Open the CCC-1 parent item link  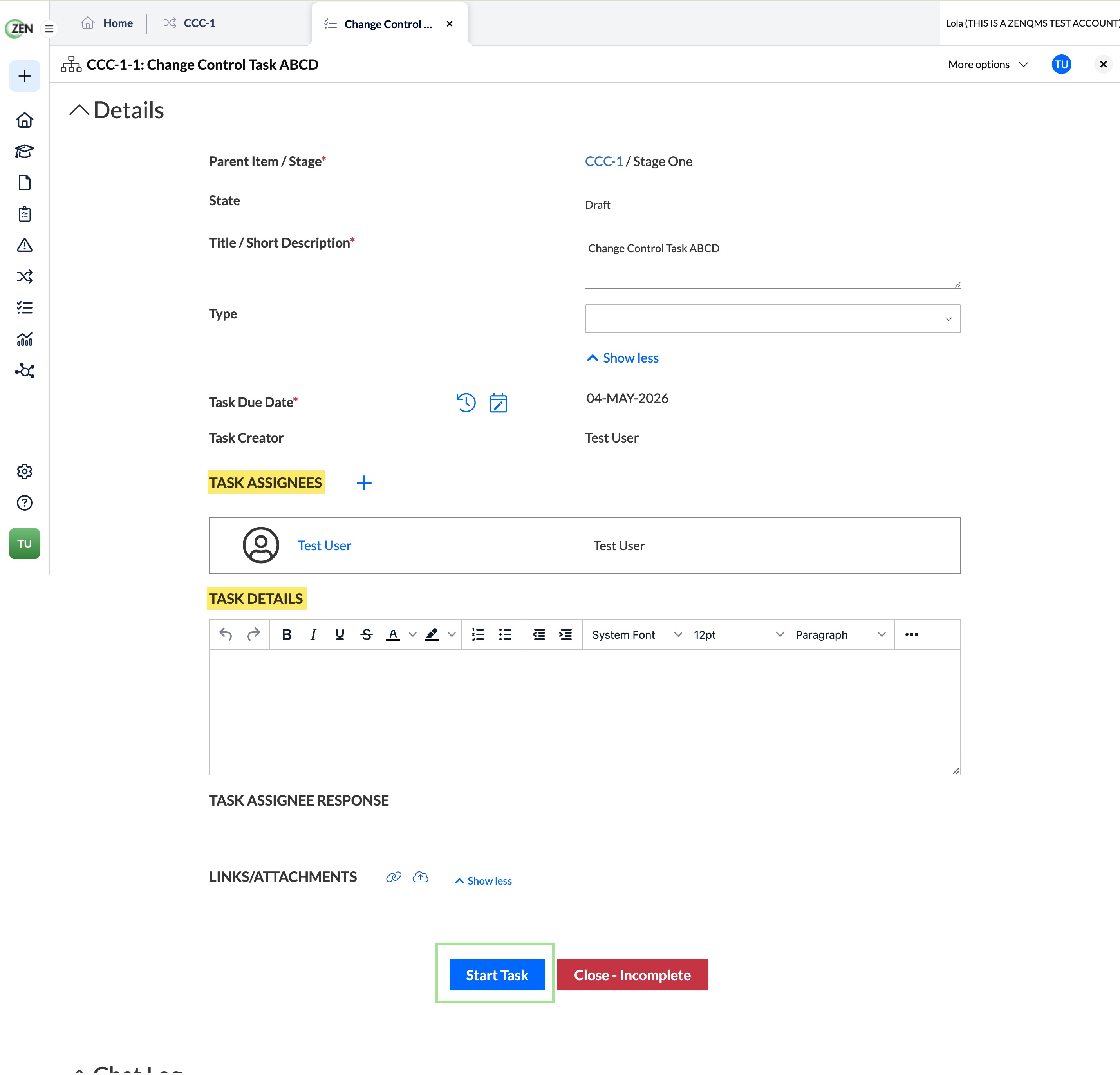[604, 162]
